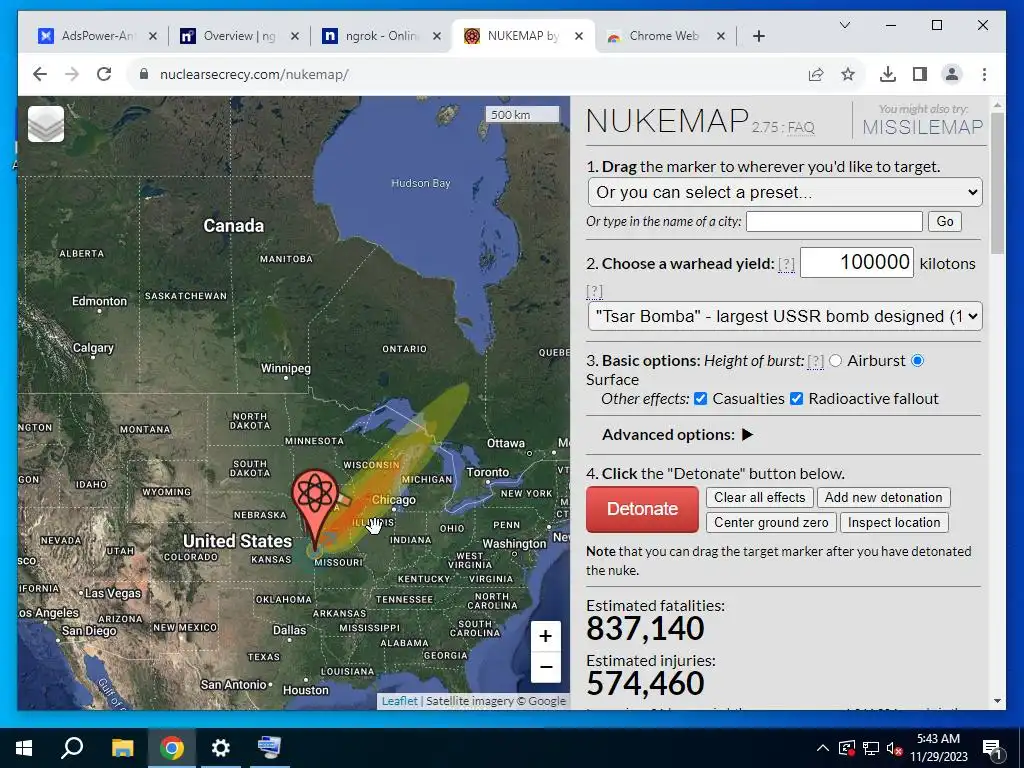Viewport: 1024px width, 768px height.
Task: Open the city preset dropdown
Action: 785,192
